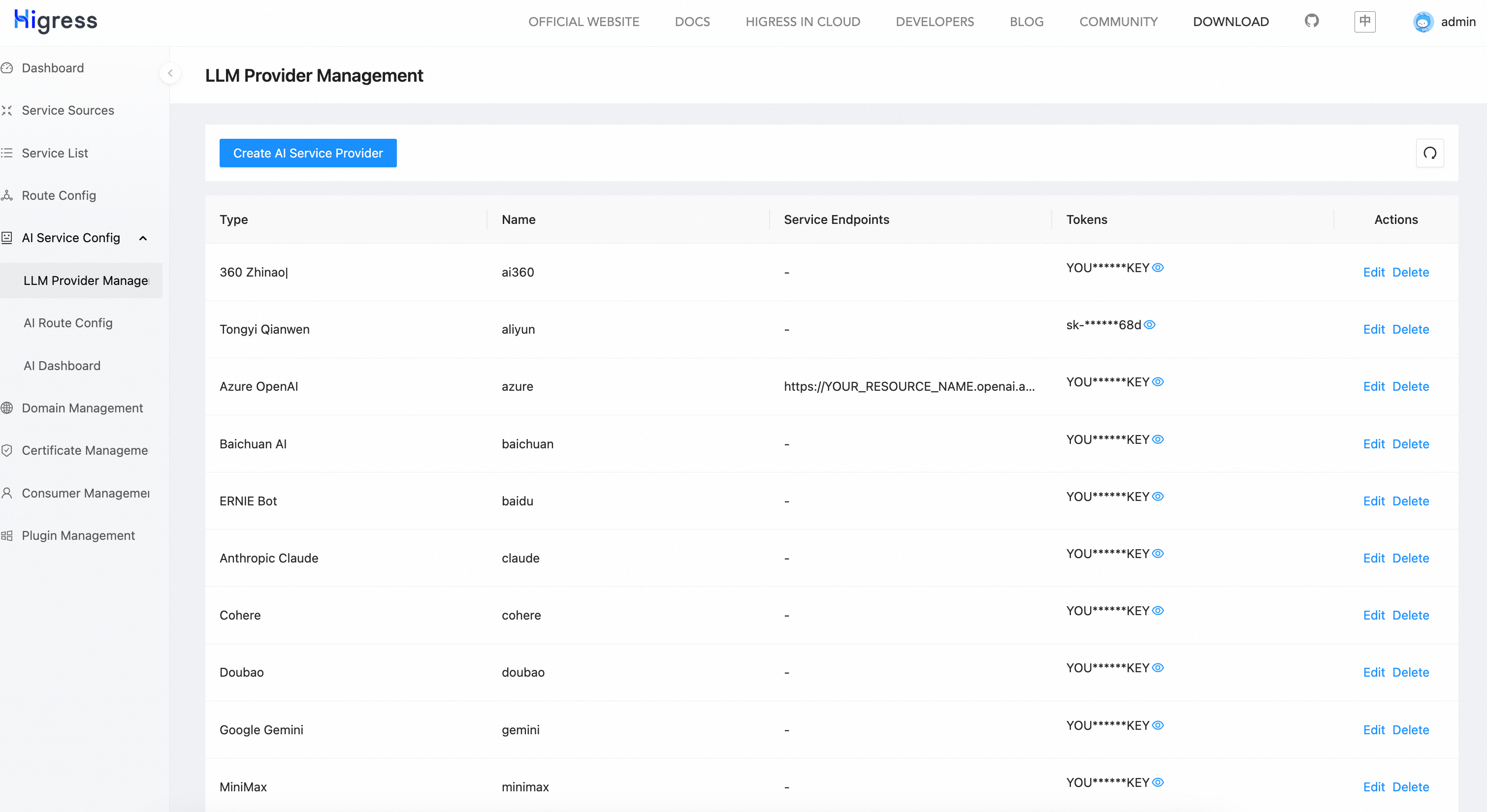Collapse the AI Service Config submenu

coord(143,238)
